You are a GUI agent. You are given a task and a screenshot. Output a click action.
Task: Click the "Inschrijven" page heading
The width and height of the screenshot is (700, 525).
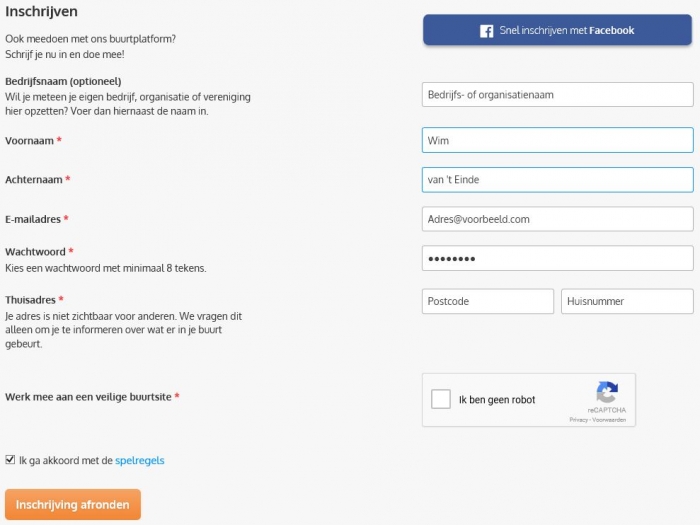click(41, 12)
